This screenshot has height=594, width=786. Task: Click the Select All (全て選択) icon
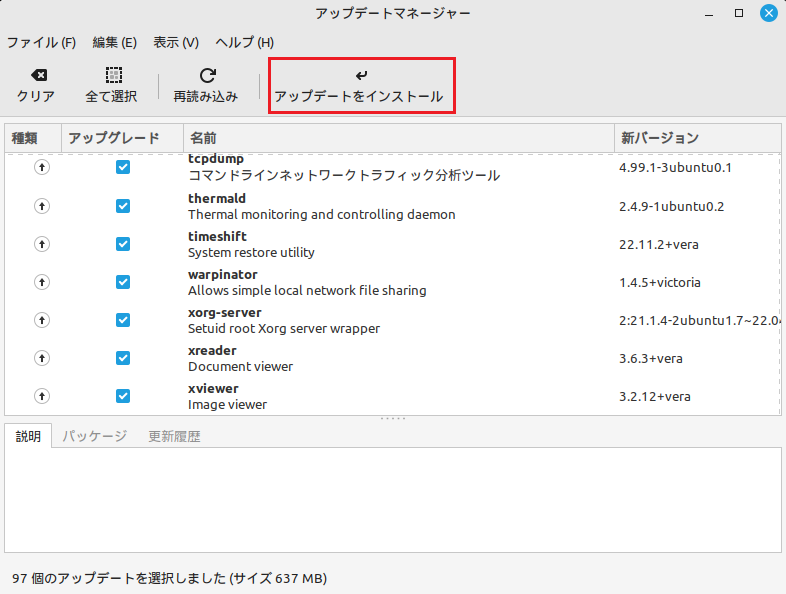point(114,75)
